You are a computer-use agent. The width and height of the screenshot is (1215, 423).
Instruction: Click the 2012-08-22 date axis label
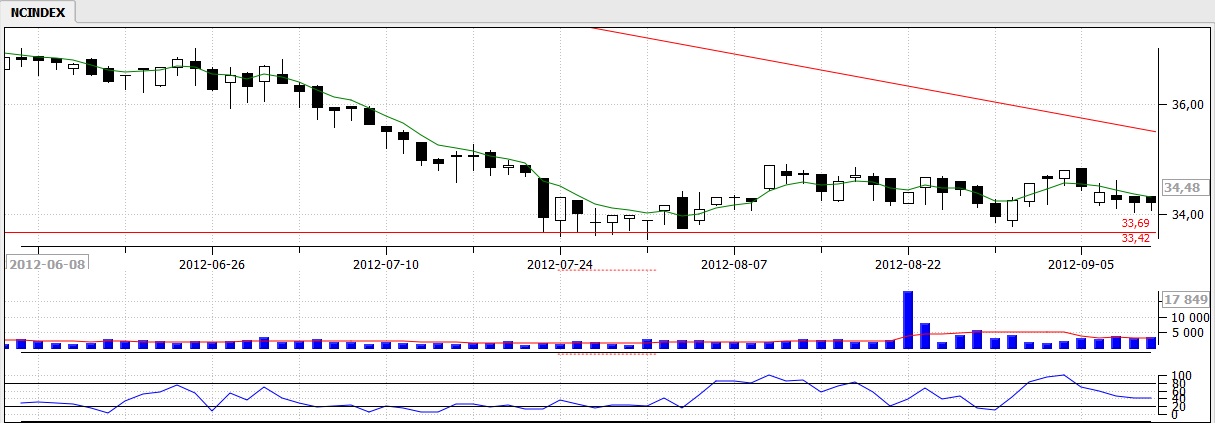point(908,265)
